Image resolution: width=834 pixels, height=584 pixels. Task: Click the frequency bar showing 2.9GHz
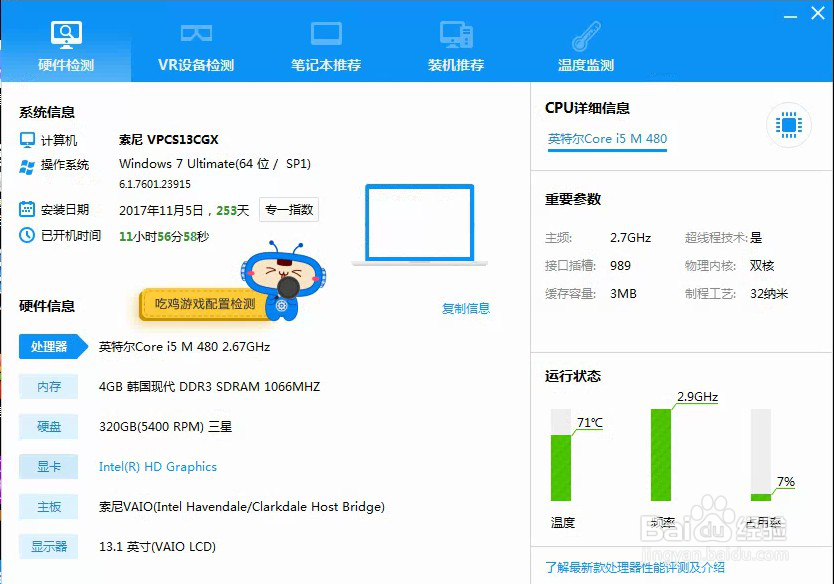pos(661,455)
